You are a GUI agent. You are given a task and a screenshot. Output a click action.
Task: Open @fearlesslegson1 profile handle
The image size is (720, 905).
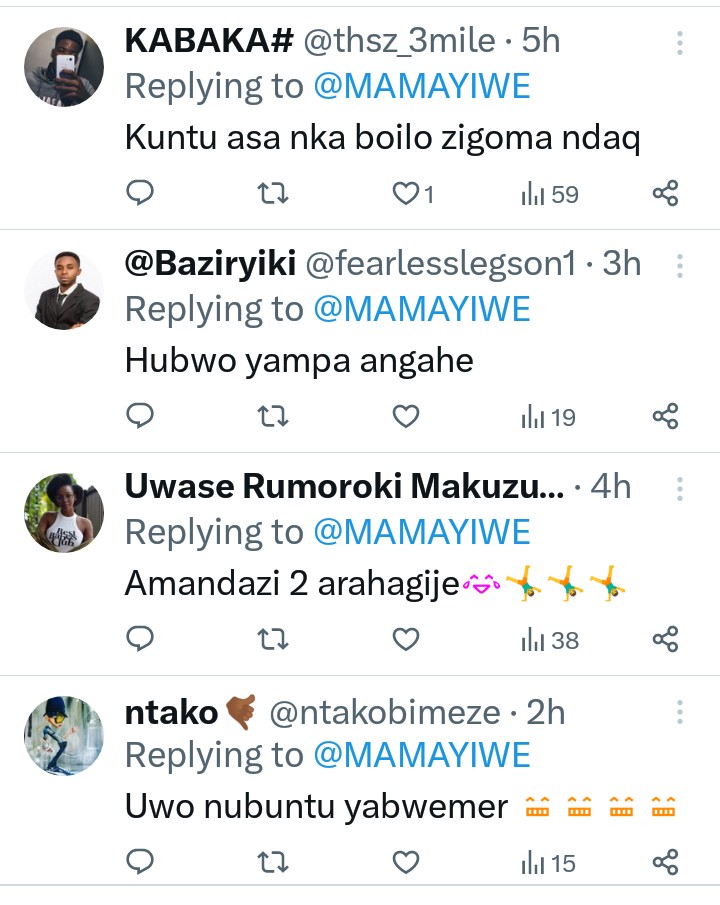[x=440, y=264]
